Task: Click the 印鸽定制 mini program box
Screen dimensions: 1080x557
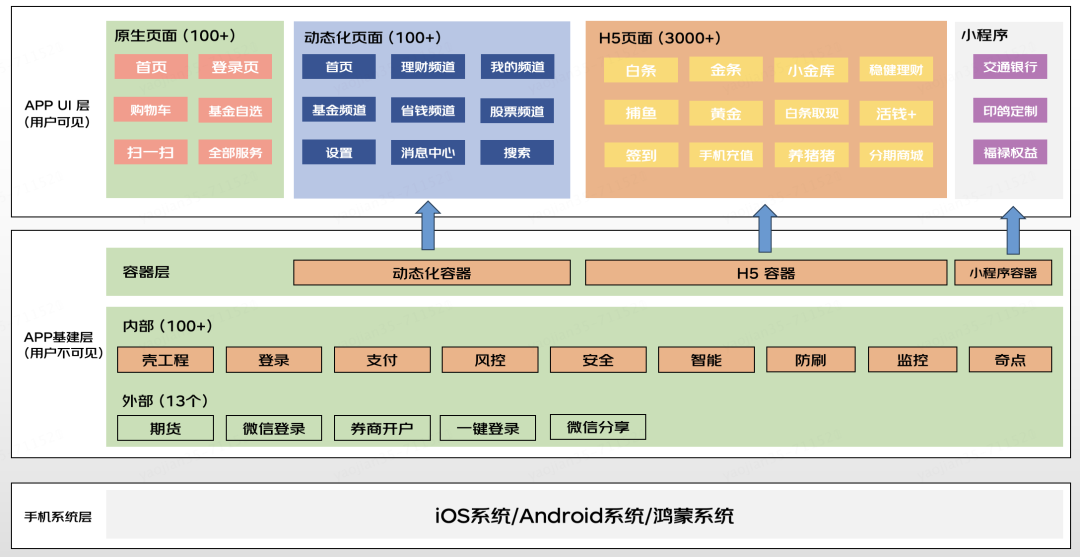Action: [x=1010, y=110]
